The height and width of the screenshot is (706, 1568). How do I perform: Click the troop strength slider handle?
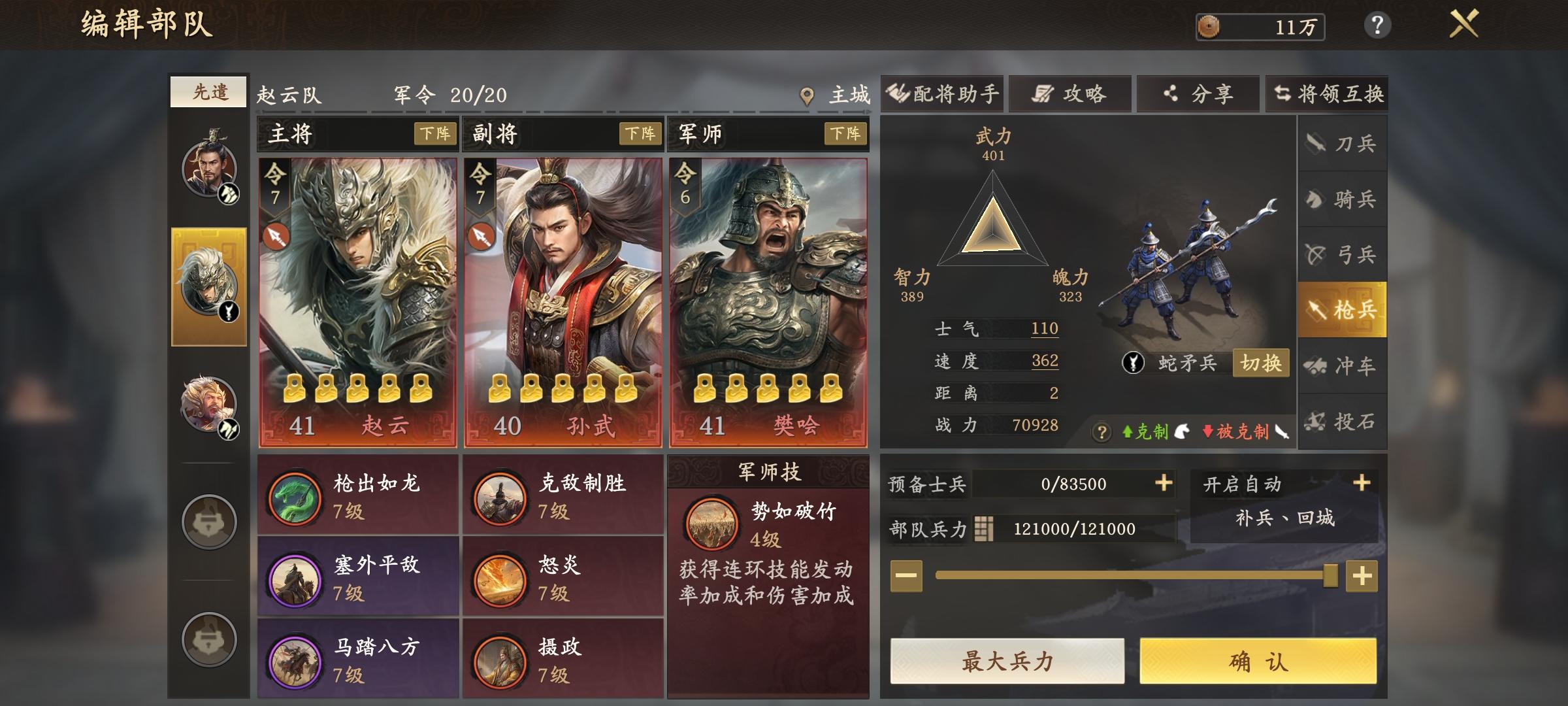(1330, 576)
